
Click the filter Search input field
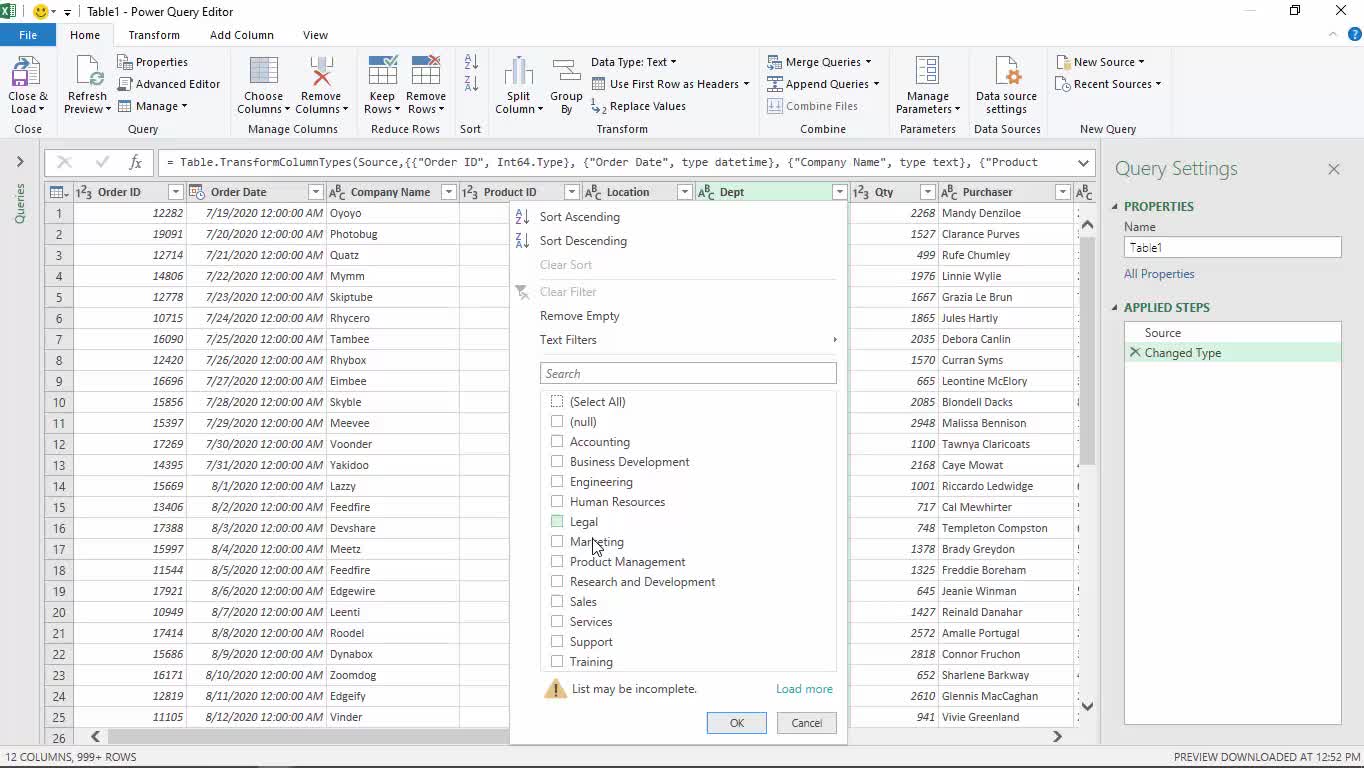[688, 374]
